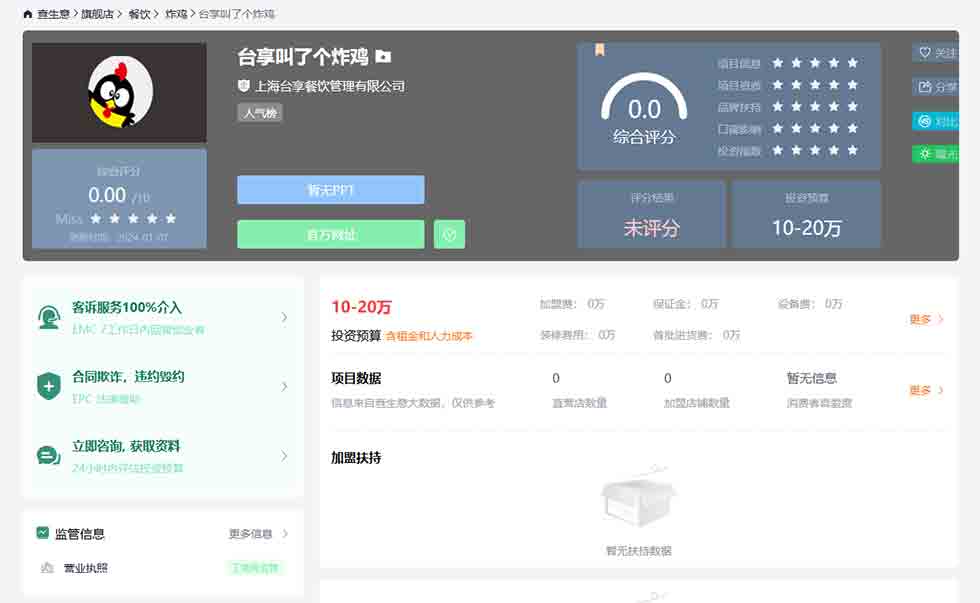This screenshot has width=980, height=603.
Task: Navigate to 餐饮 breadcrumb category
Action: coord(140,14)
